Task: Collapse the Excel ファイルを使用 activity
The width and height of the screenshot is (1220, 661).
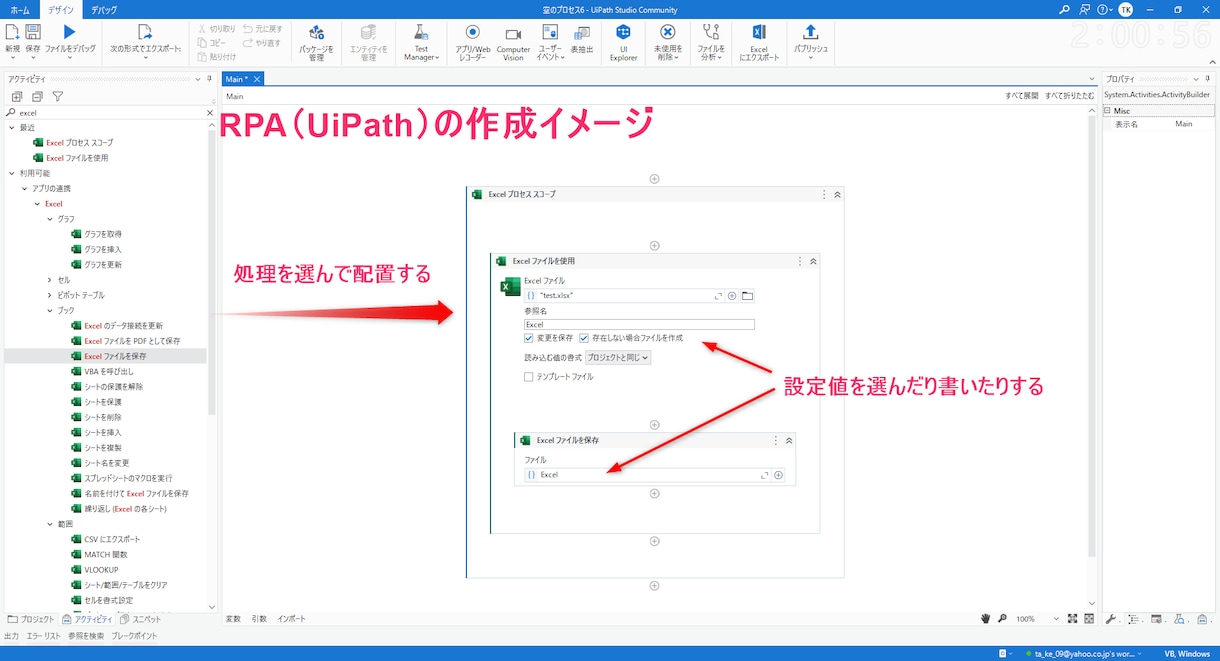Action: coord(813,261)
